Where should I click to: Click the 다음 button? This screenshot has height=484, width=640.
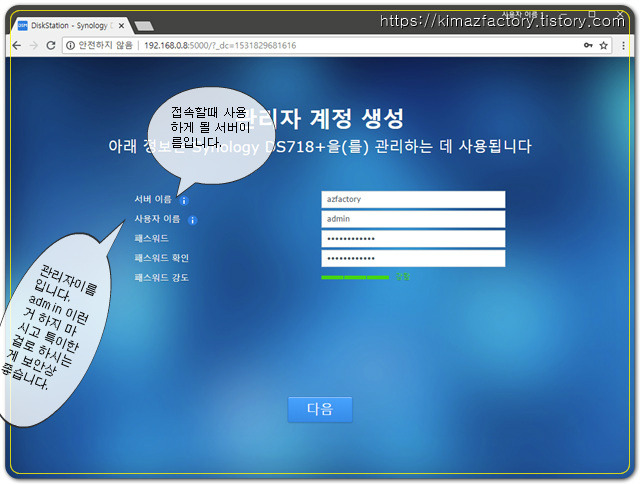click(x=320, y=409)
